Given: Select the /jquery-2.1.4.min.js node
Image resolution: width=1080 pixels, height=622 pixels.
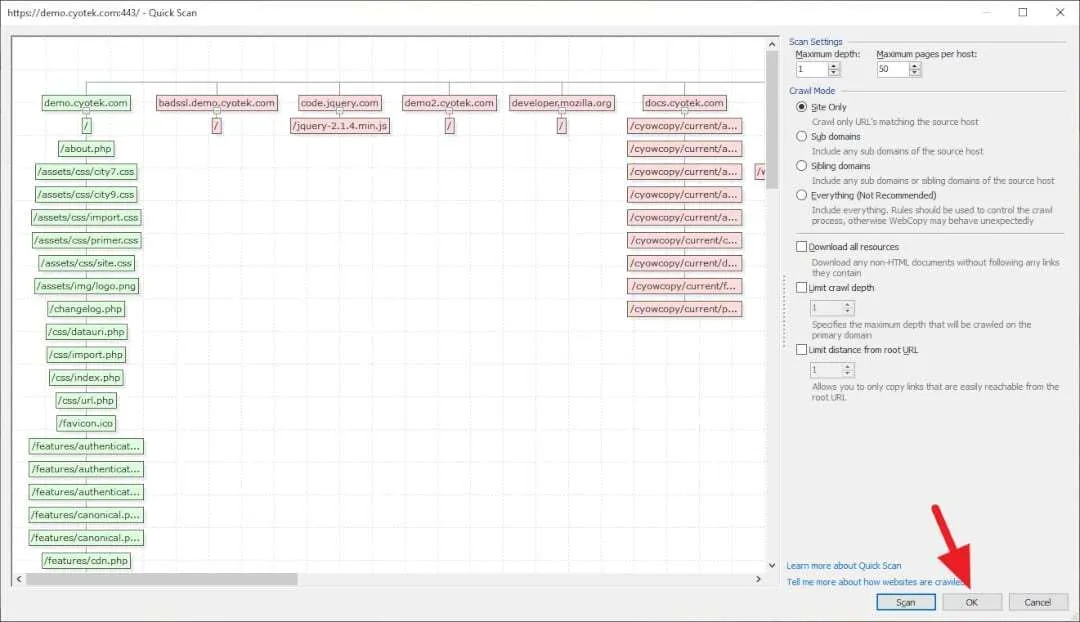Looking at the screenshot, I should click(340, 126).
